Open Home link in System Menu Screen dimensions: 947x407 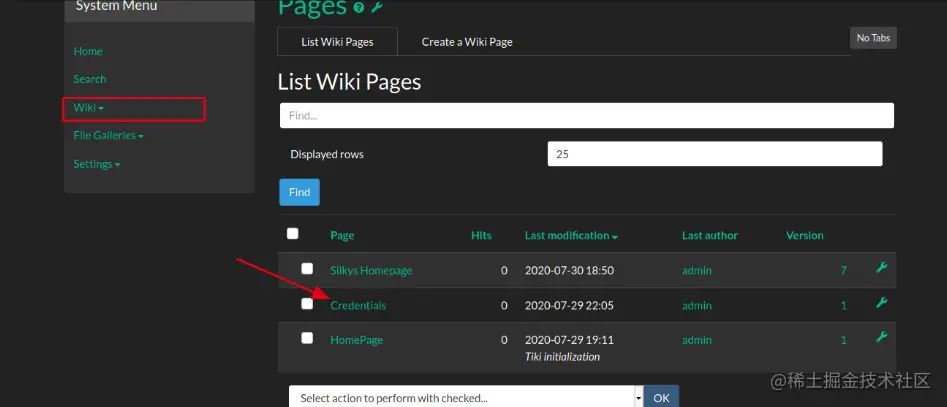(x=88, y=51)
